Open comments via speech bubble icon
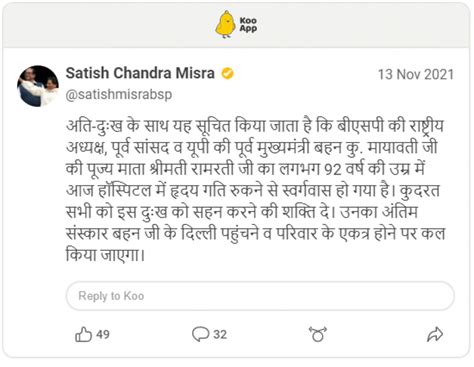This screenshot has width=474, height=367. click(x=201, y=334)
